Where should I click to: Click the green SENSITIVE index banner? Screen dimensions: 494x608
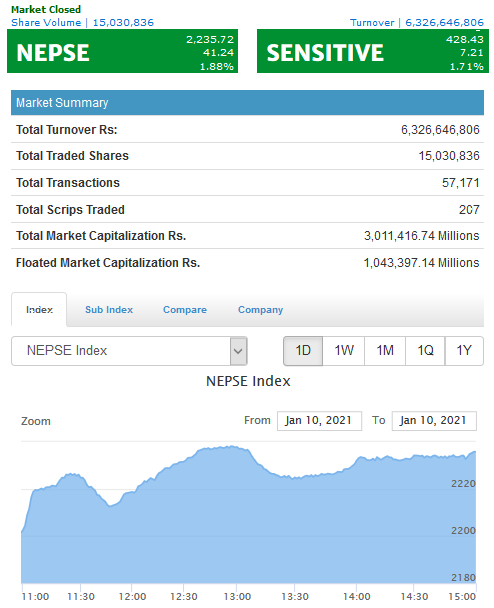coord(373,51)
